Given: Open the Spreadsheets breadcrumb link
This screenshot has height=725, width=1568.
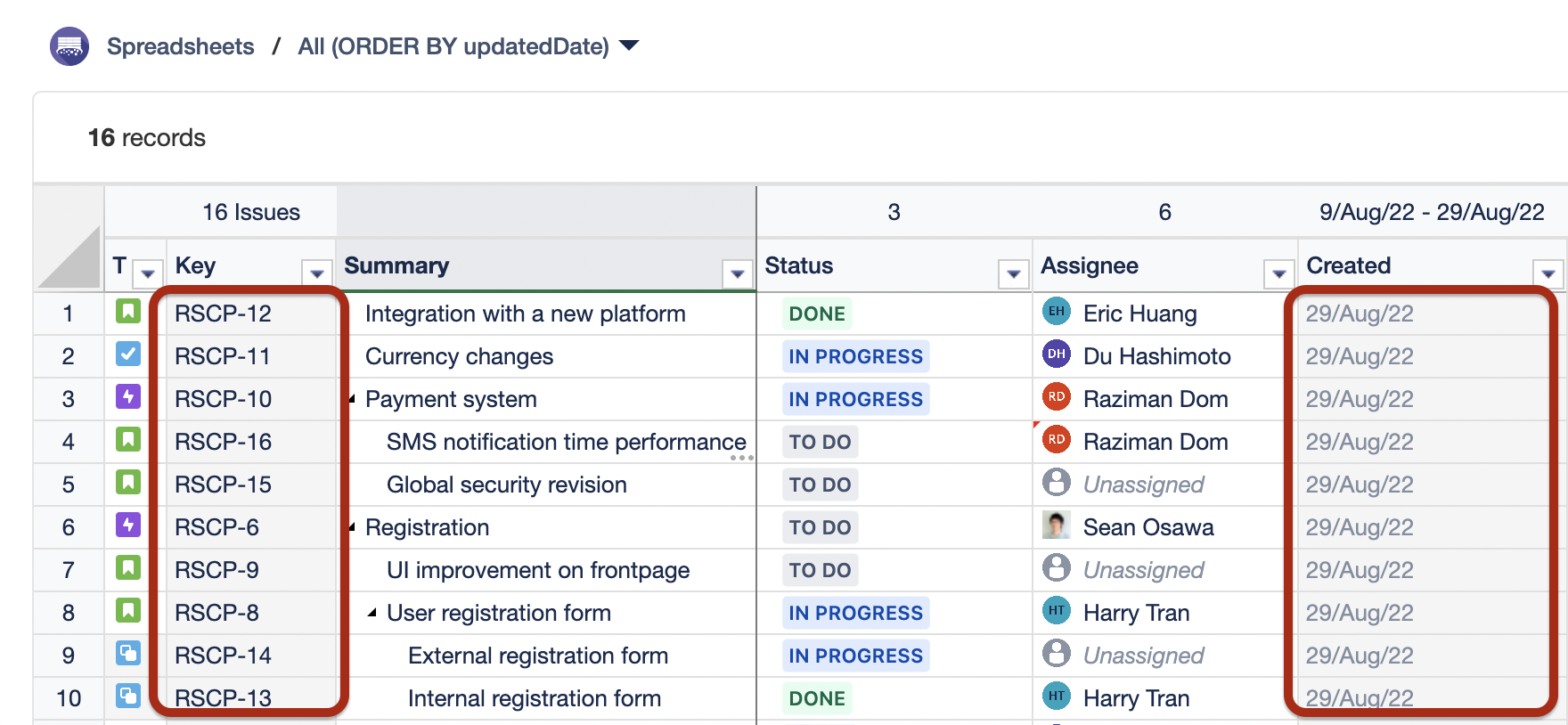Looking at the screenshot, I should click(180, 46).
